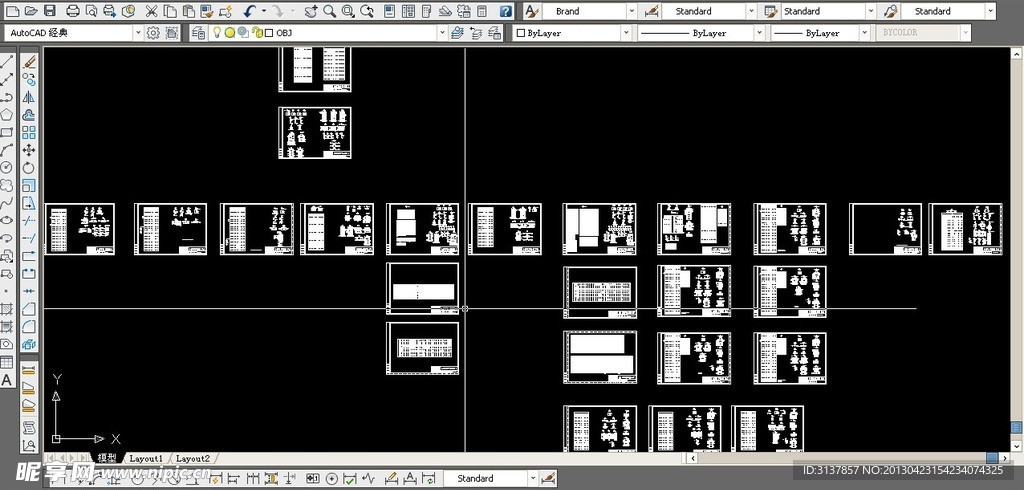Select the Move modify tool
The width and height of the screenshot is (1024, 490).
point(29,150)
